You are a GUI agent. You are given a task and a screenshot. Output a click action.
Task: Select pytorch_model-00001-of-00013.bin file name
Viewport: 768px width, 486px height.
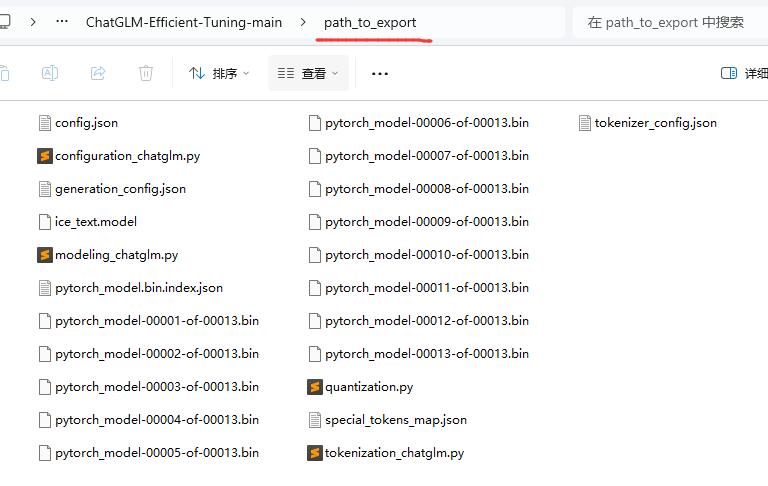(157, 321)
